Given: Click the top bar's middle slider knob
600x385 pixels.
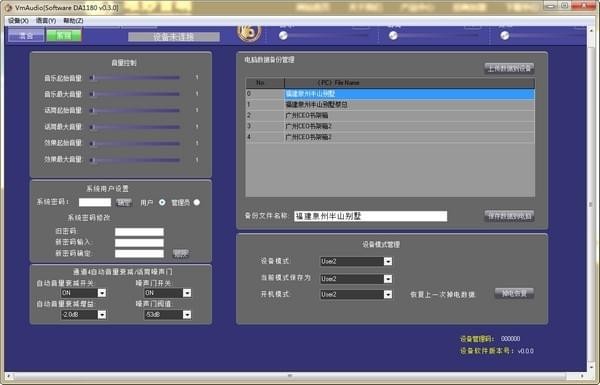Looking at the screenshot, I should (393, 36).
